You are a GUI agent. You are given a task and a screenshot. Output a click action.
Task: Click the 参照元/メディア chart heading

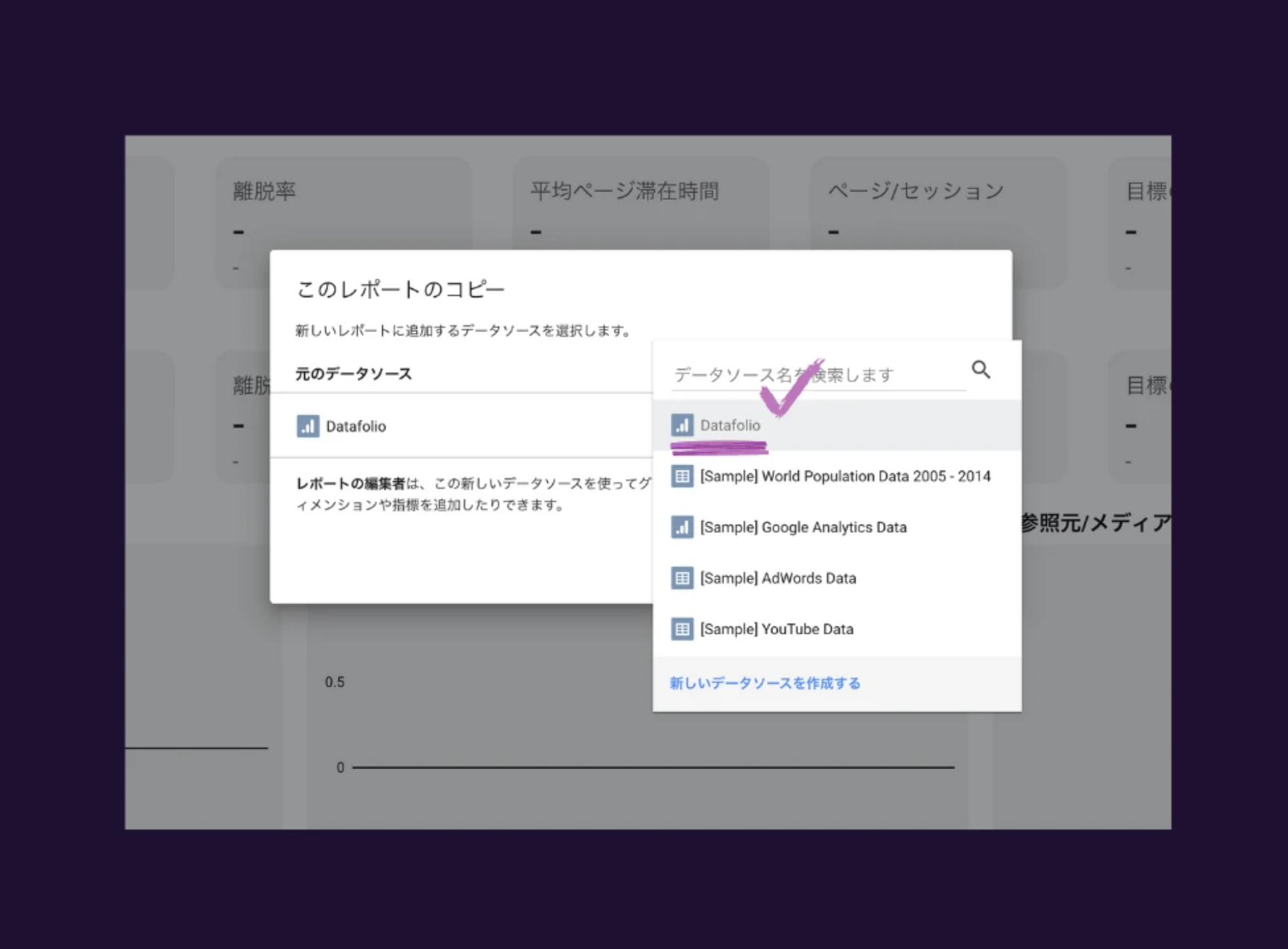(1095, 523)
